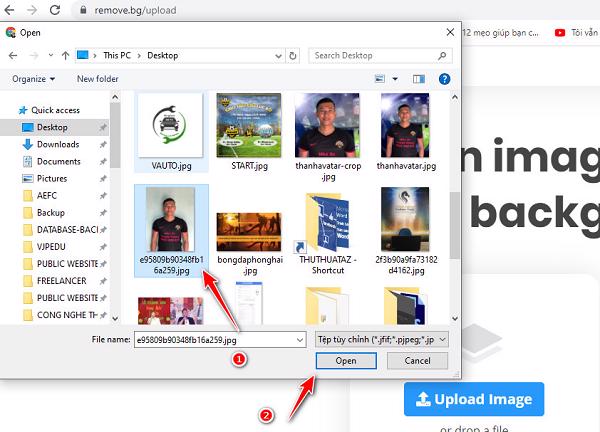Expand the file type filter dropdown
This screenshot has height=432, width=600.
click(x=442, y=339)
